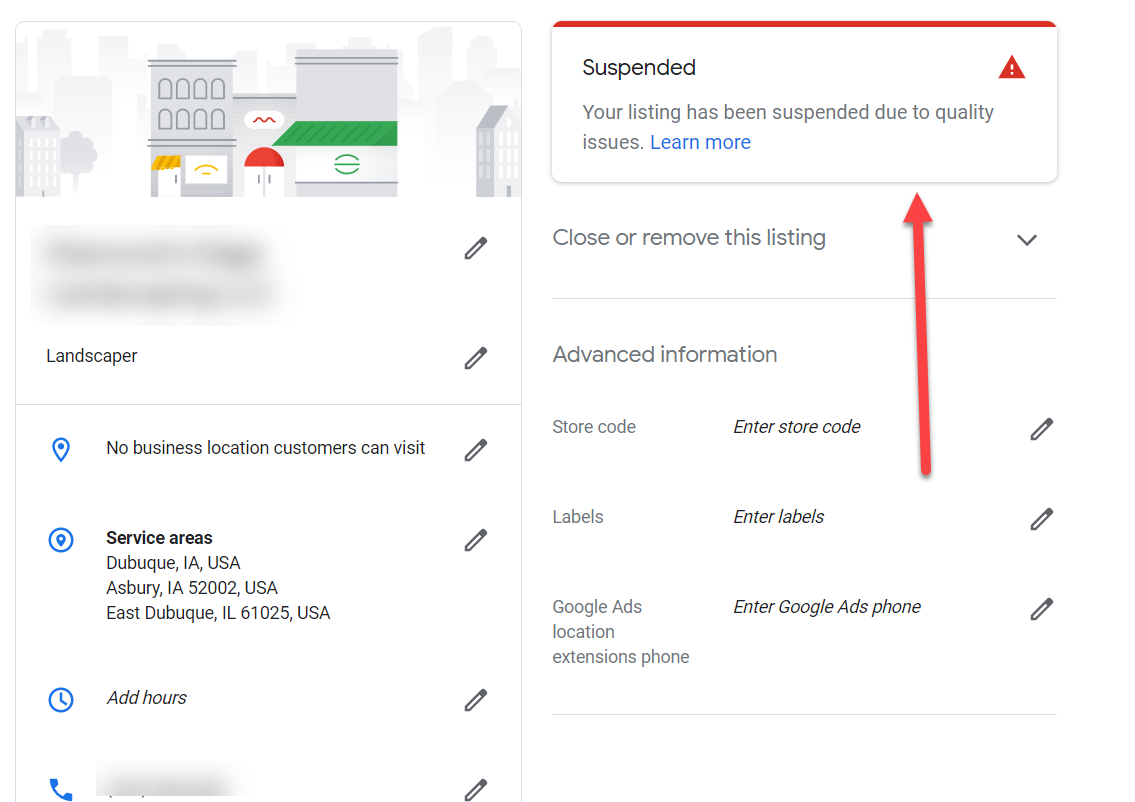Click Enter Google Ads phone field
The height and width of the screenshot is (802, 1135).
coord(826,607)
